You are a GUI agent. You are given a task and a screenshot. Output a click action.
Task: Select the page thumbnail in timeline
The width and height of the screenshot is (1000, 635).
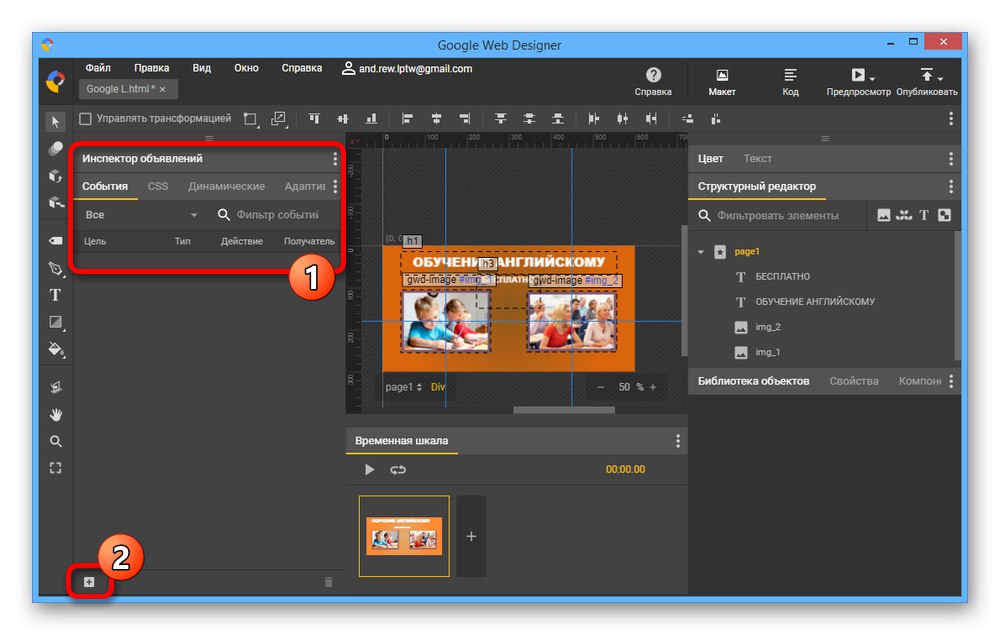point(404,536)
